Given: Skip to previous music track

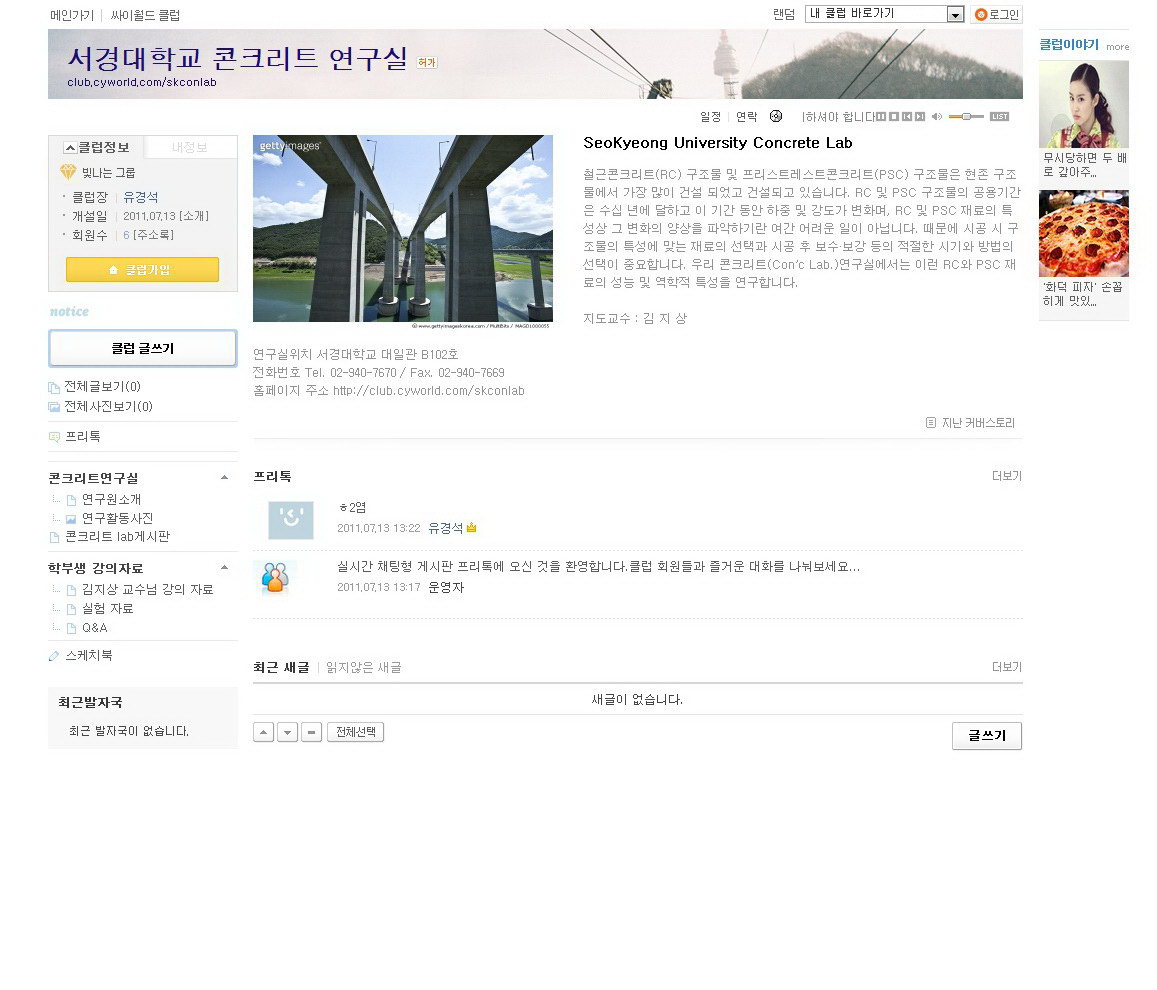Looking at the screenshot, I should tap(908, 117).
